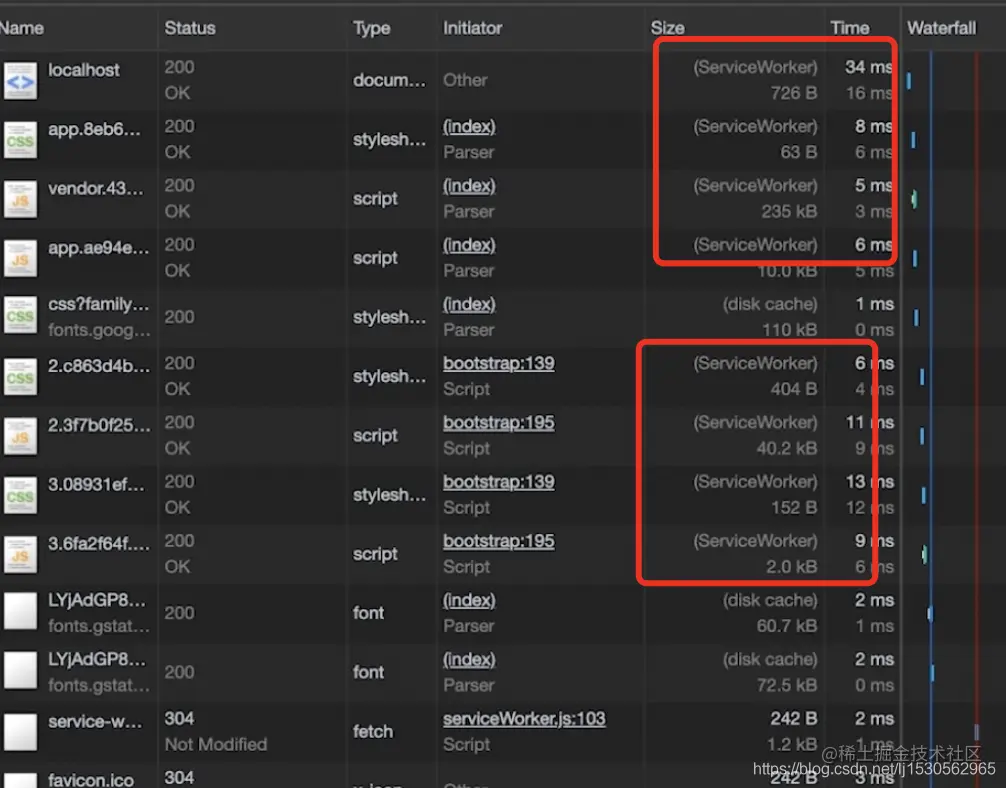The width and height of the screenshot is (1006, 788).
Task: Open bootstrap:139 initiator link for 2.c863d4b
Action: coord(499,363)
